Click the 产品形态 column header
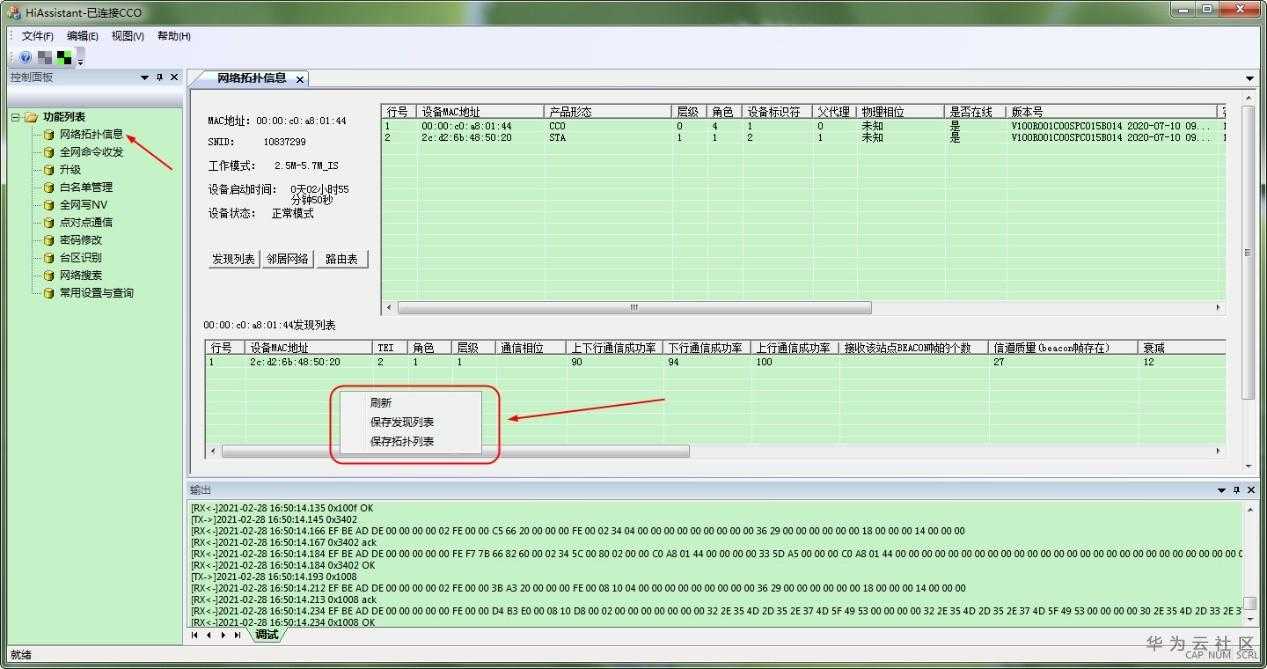The width and height of the screenshot is (1267, 669). (607, 112)
